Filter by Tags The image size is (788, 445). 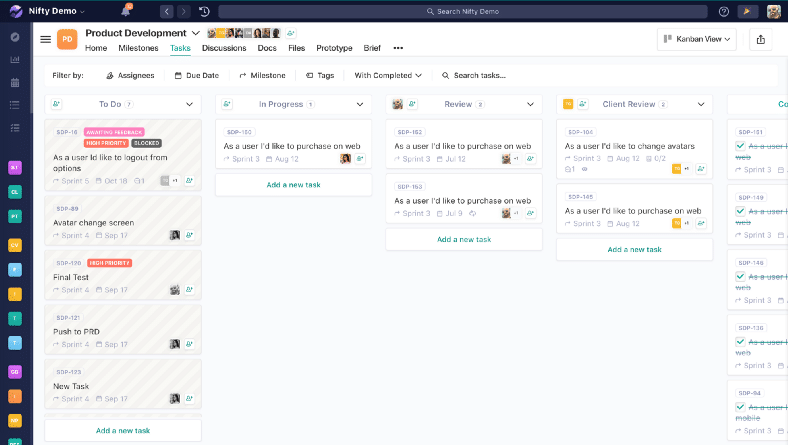tap(320, 75)
